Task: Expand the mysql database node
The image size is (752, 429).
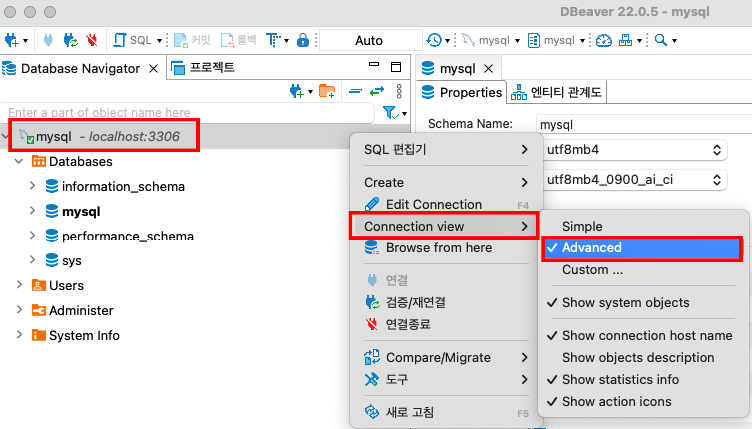Action: (x=32, y=210)
